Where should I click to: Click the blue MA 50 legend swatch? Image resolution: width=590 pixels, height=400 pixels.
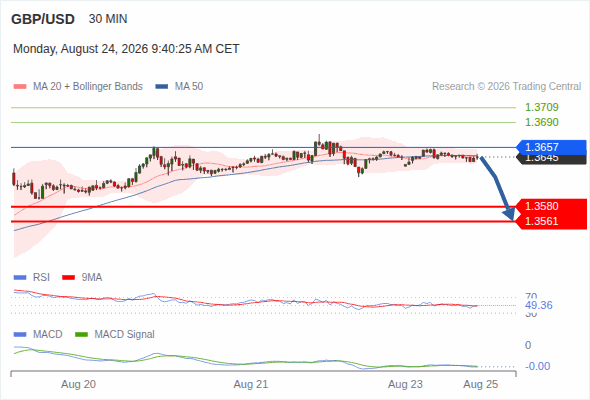tap(162, 87)
